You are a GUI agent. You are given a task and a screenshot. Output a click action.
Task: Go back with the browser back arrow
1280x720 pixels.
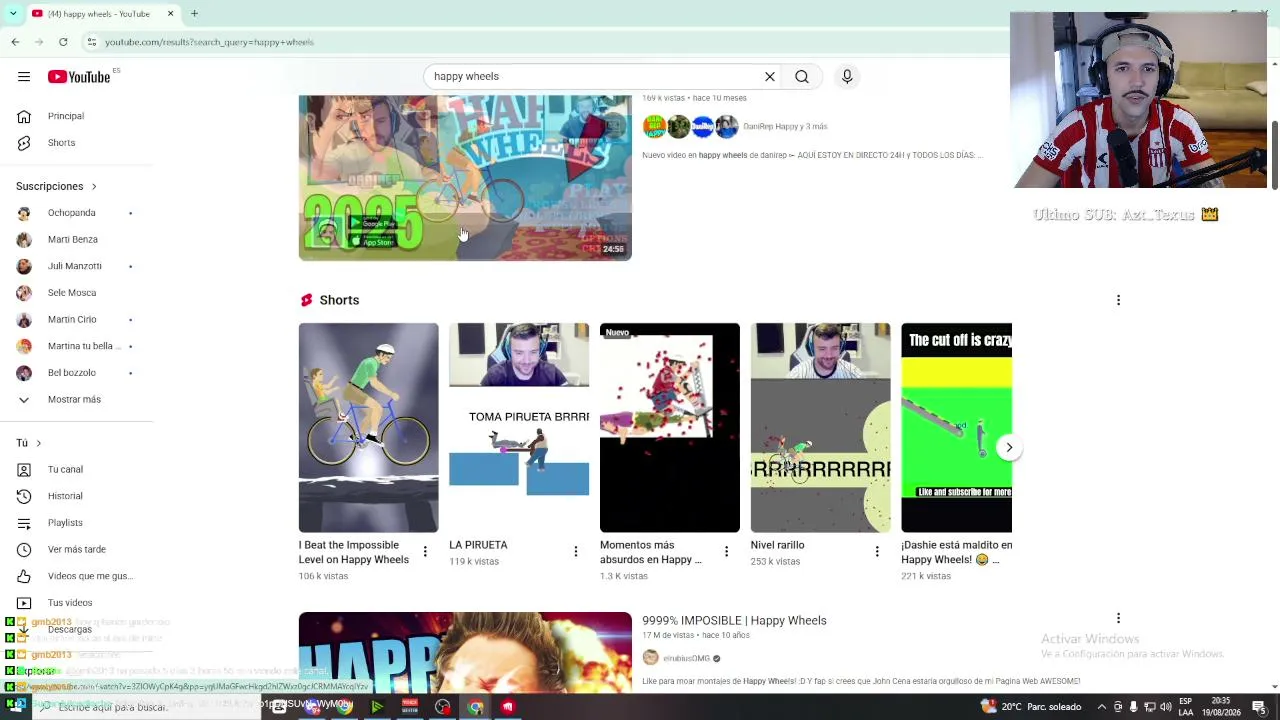pos(15,42)
